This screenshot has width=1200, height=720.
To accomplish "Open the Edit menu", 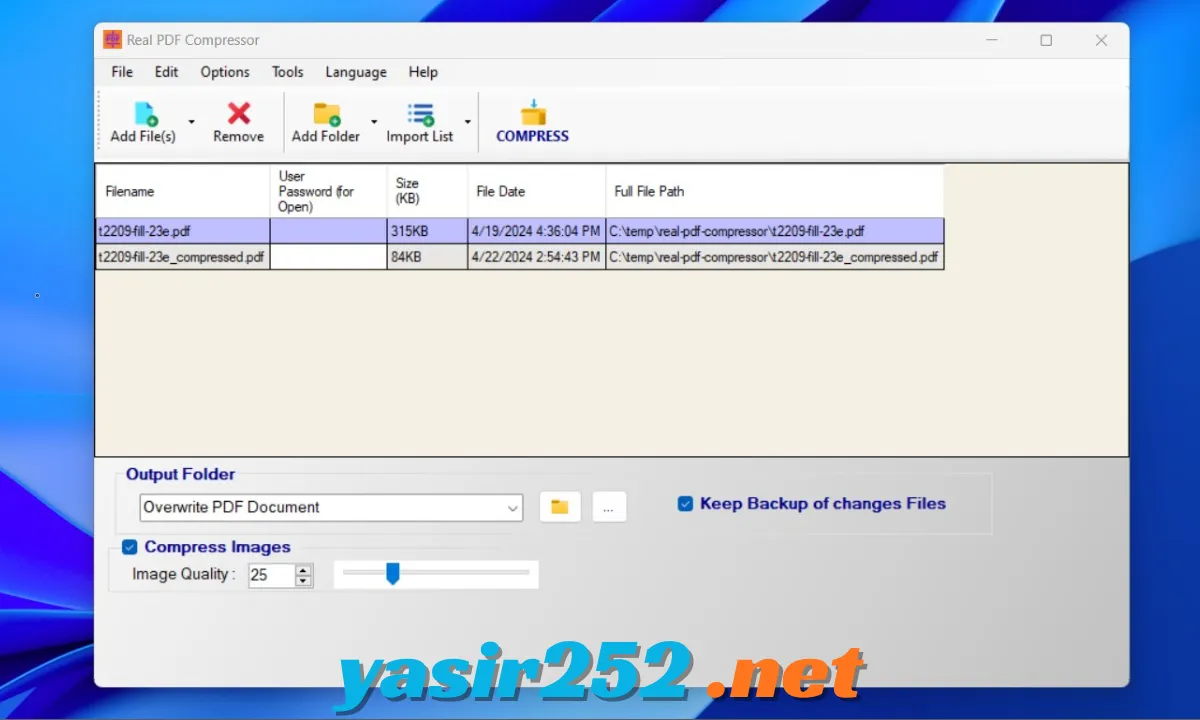I will coord(166,72).
